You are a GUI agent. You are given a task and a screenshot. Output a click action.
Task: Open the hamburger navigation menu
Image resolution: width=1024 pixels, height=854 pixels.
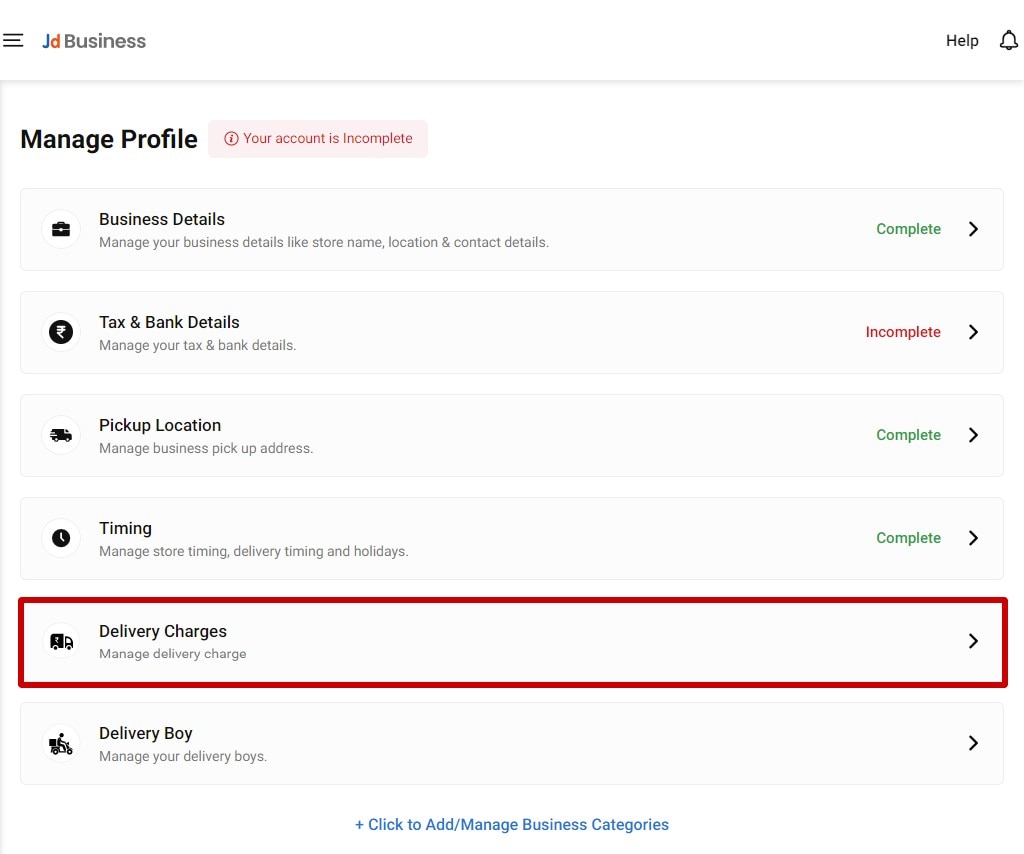pyautogui.click(x=13, y=40)
